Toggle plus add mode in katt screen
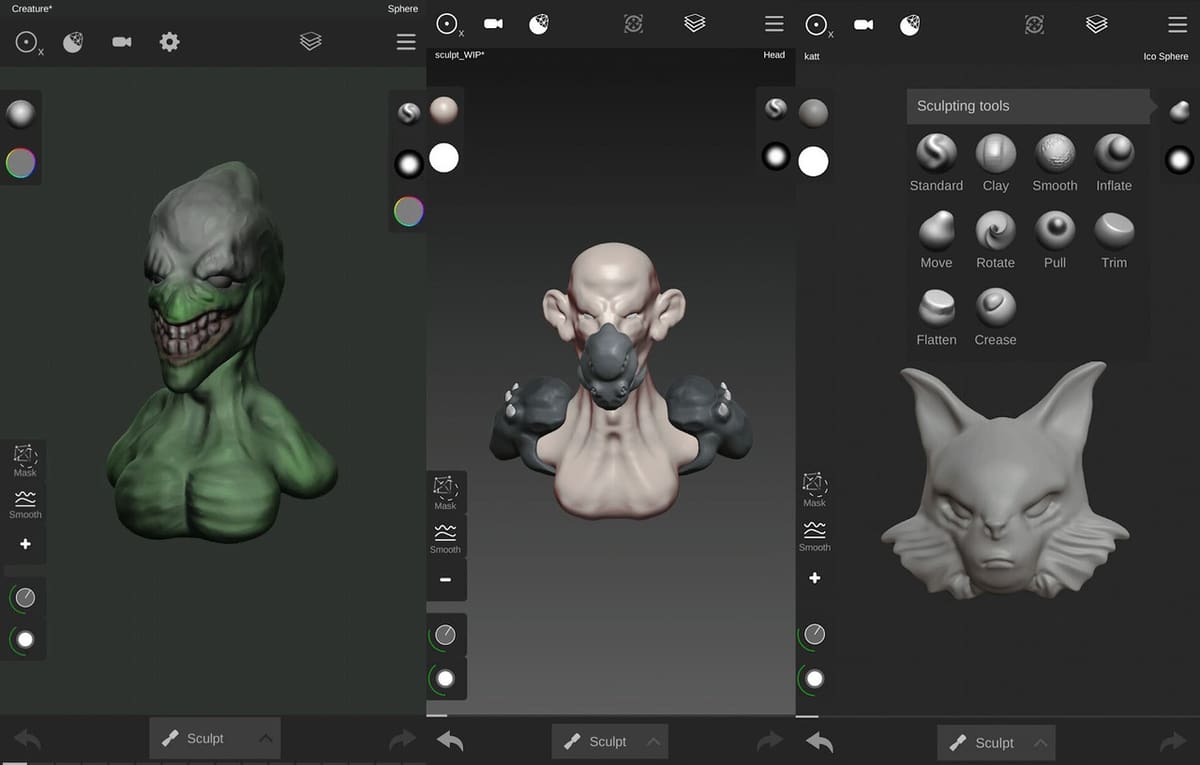Image resolution: width=1200 pixels, height=765 pixels. point(815,578)
